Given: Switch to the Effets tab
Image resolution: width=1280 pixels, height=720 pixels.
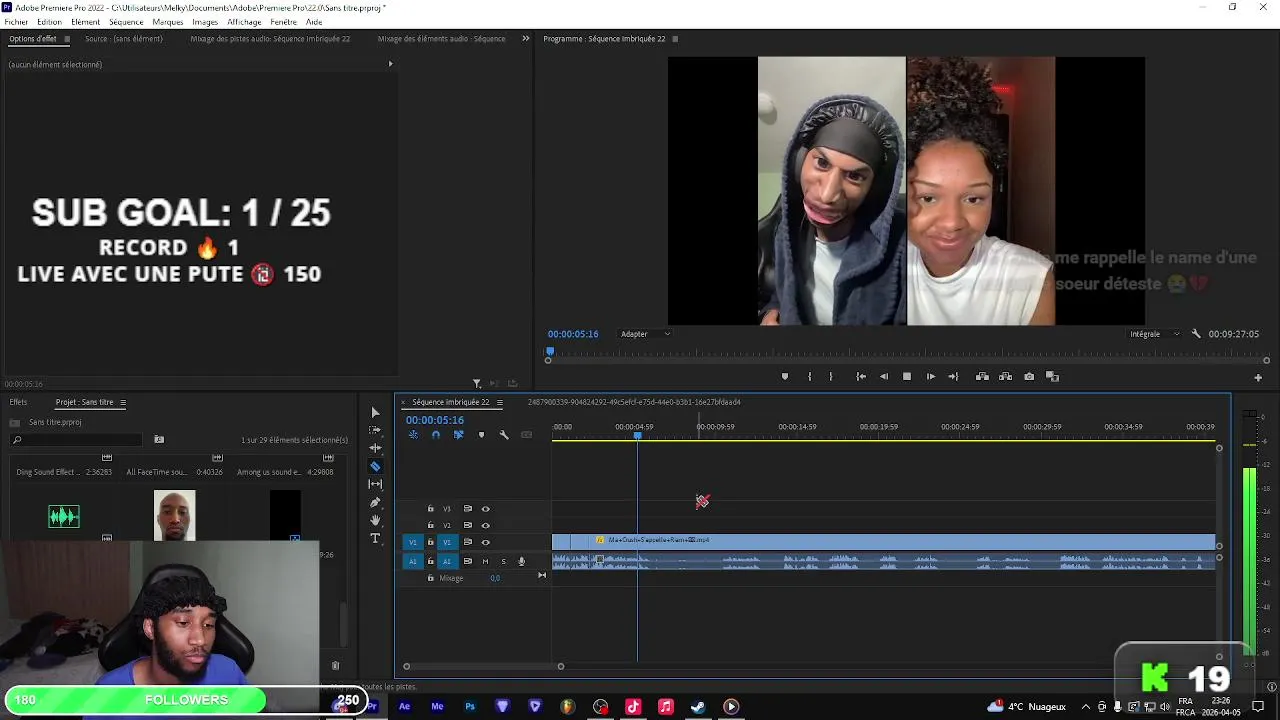Looking at the screenshot, I should (19, 402).
